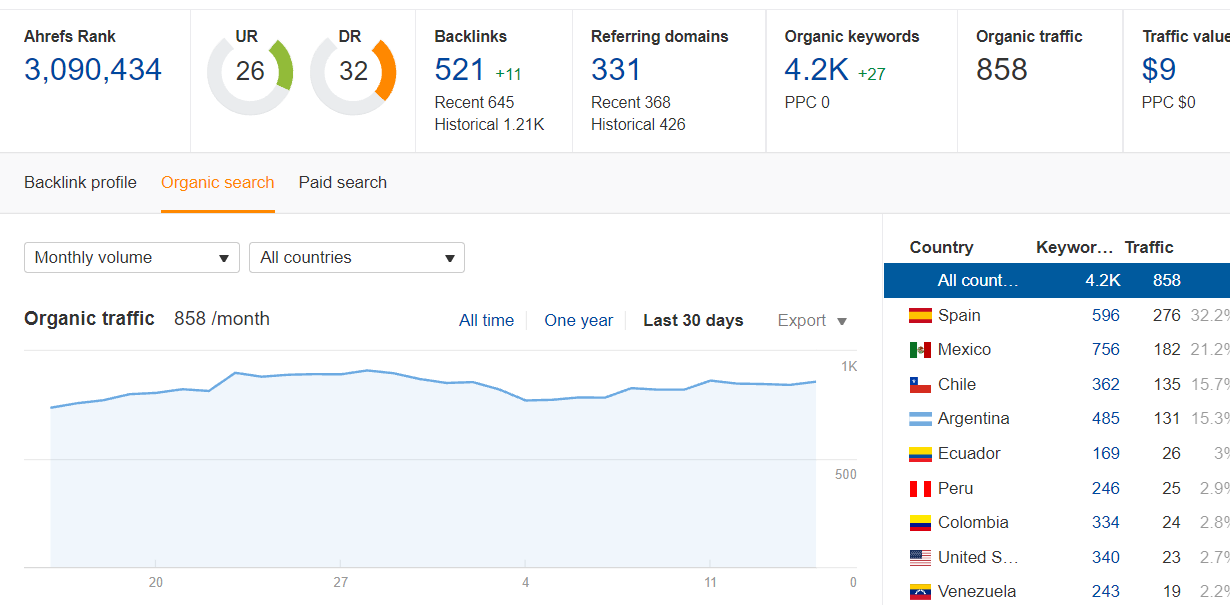Click the DR 32 gauge
The height and width of the screenshot is (605, 1230).
353,72
